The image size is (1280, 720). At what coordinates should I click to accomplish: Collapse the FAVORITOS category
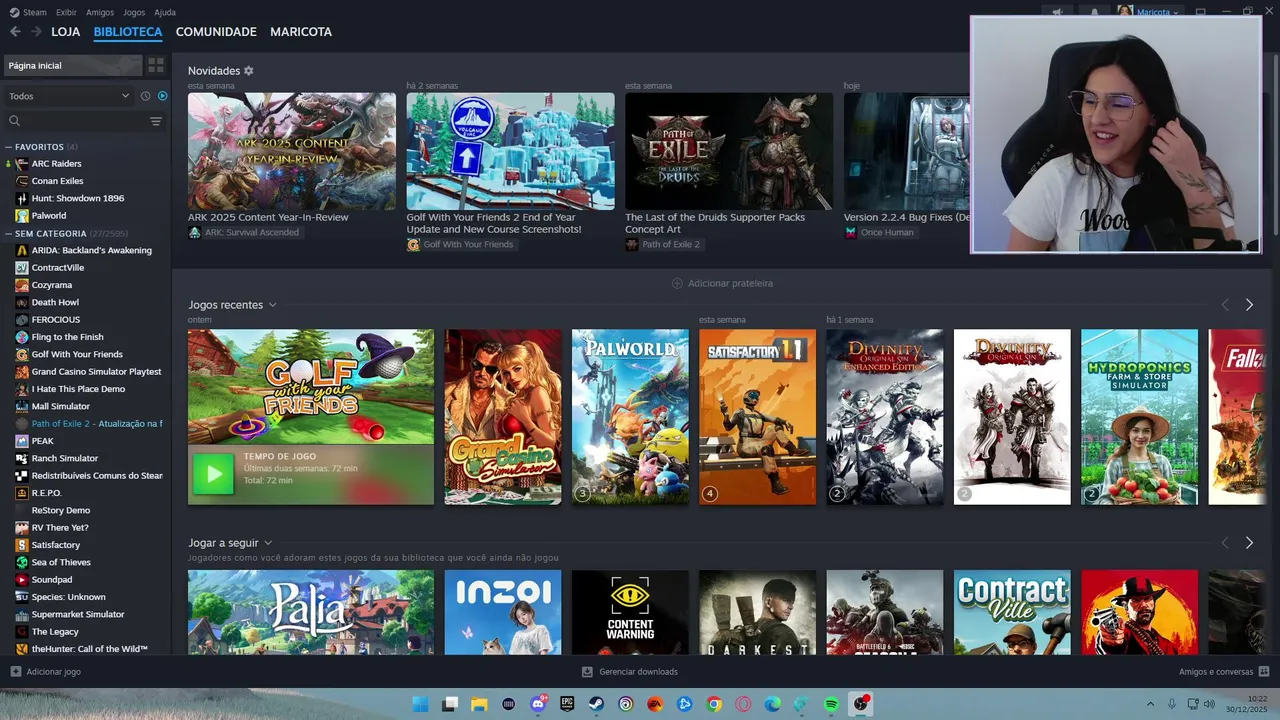(9, 147)
